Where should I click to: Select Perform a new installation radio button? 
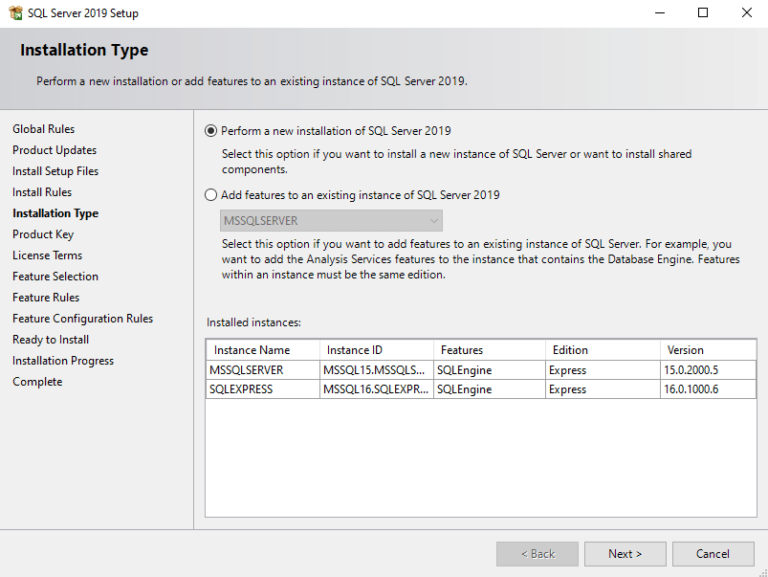(211, 131)
